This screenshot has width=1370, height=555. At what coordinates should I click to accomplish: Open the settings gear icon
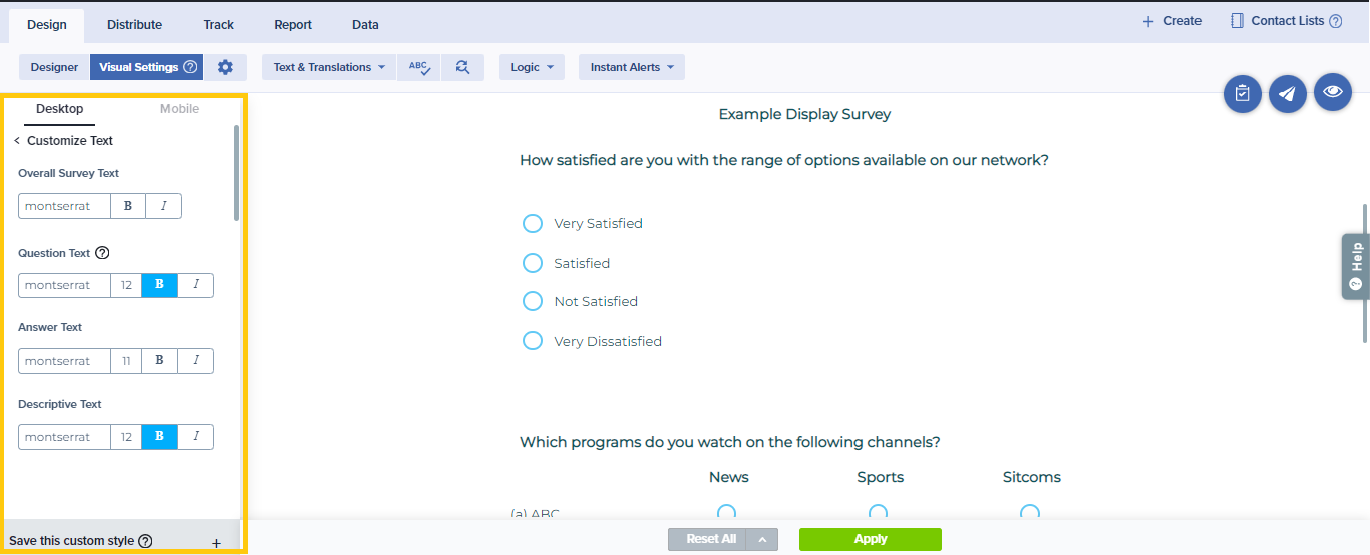tap(225, 67)
